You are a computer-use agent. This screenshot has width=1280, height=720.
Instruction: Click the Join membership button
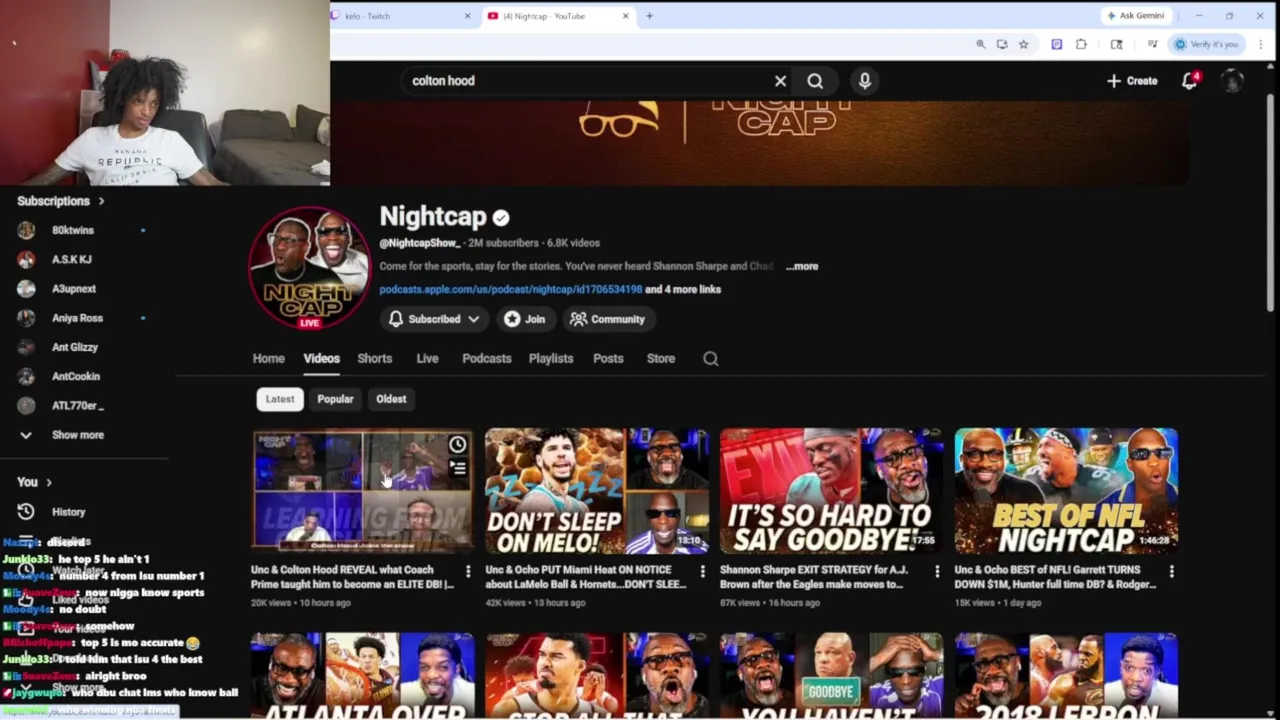[x=525, y=319]
